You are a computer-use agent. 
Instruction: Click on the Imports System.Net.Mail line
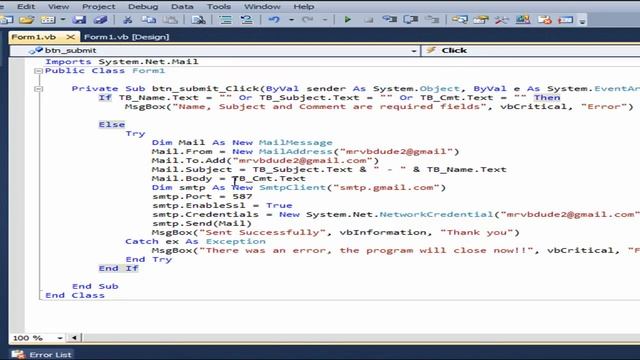(122, 62)
